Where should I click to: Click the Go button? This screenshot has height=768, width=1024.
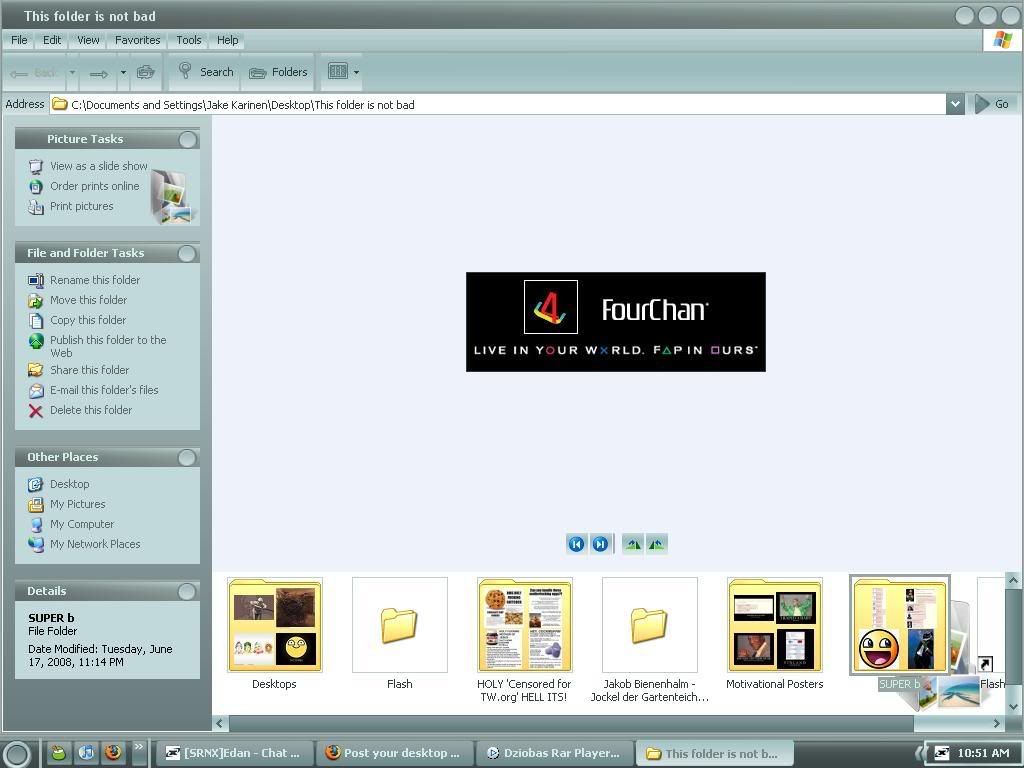pos(993,104)
